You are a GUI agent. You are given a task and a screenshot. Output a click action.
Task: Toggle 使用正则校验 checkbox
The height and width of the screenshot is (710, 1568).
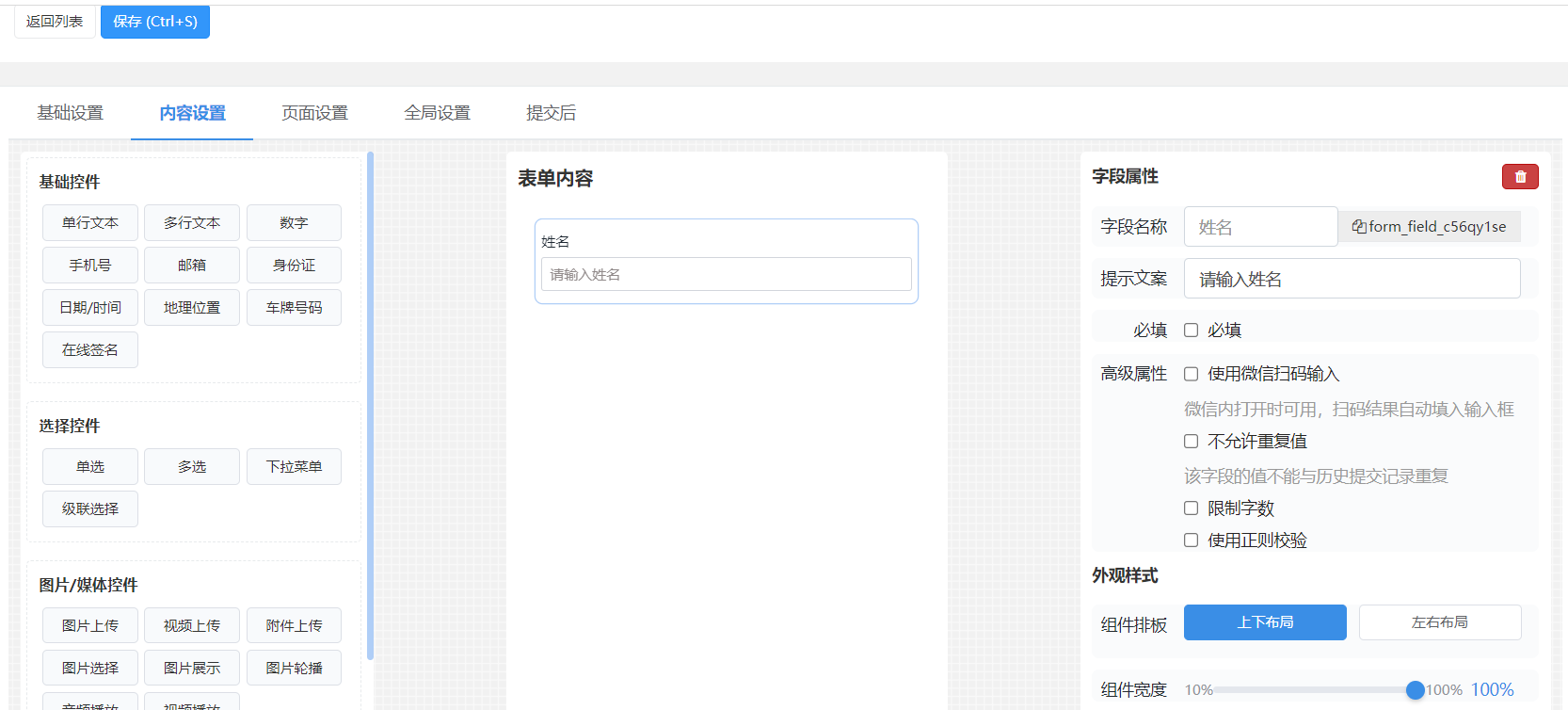[x=1191, y=541]
